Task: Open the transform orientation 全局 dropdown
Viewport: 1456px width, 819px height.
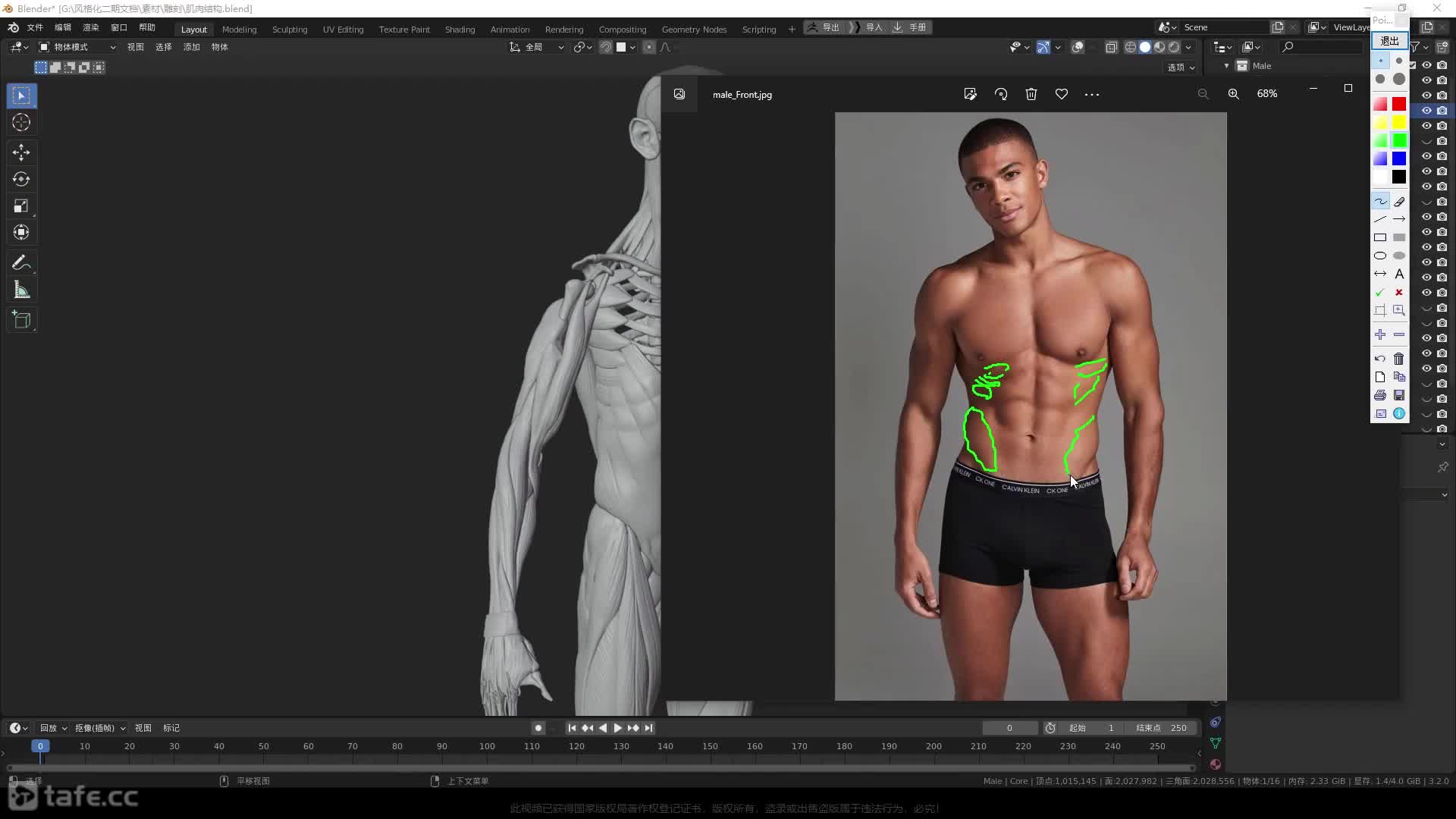Action: (x=537, y=47)
